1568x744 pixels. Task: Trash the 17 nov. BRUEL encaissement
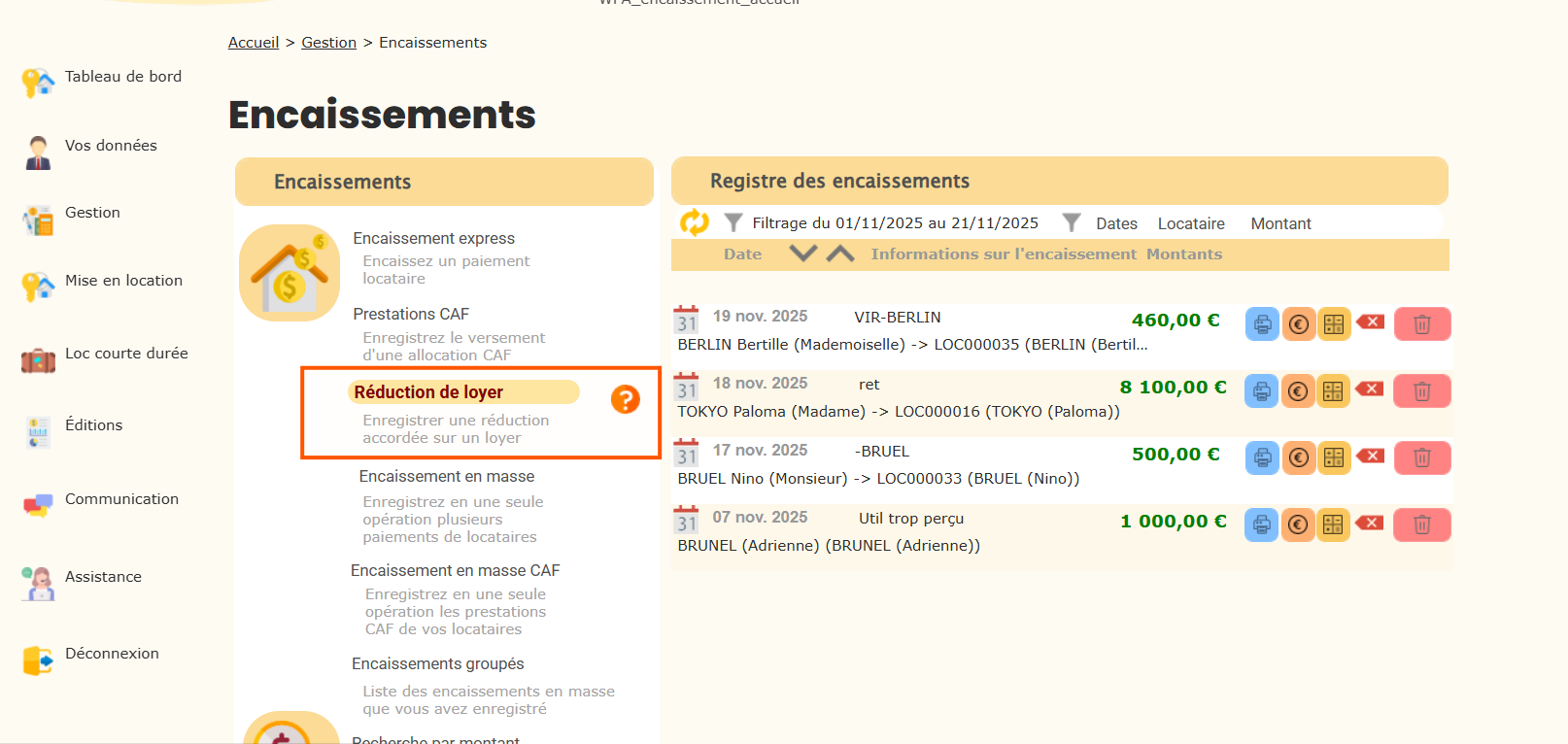click(x=1421, y=457)
